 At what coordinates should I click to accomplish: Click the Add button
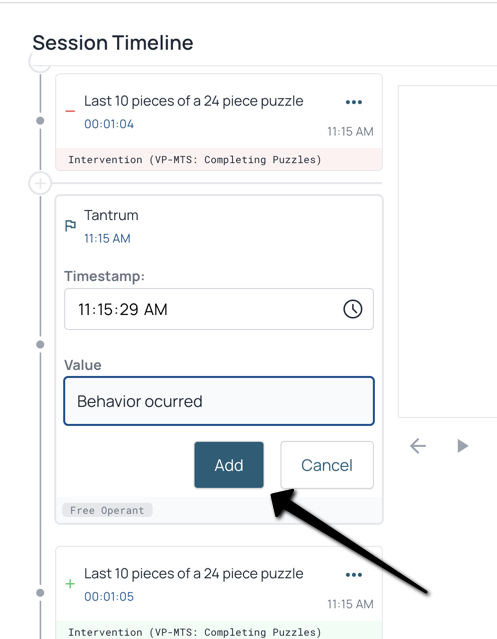[x=229, y=465]
